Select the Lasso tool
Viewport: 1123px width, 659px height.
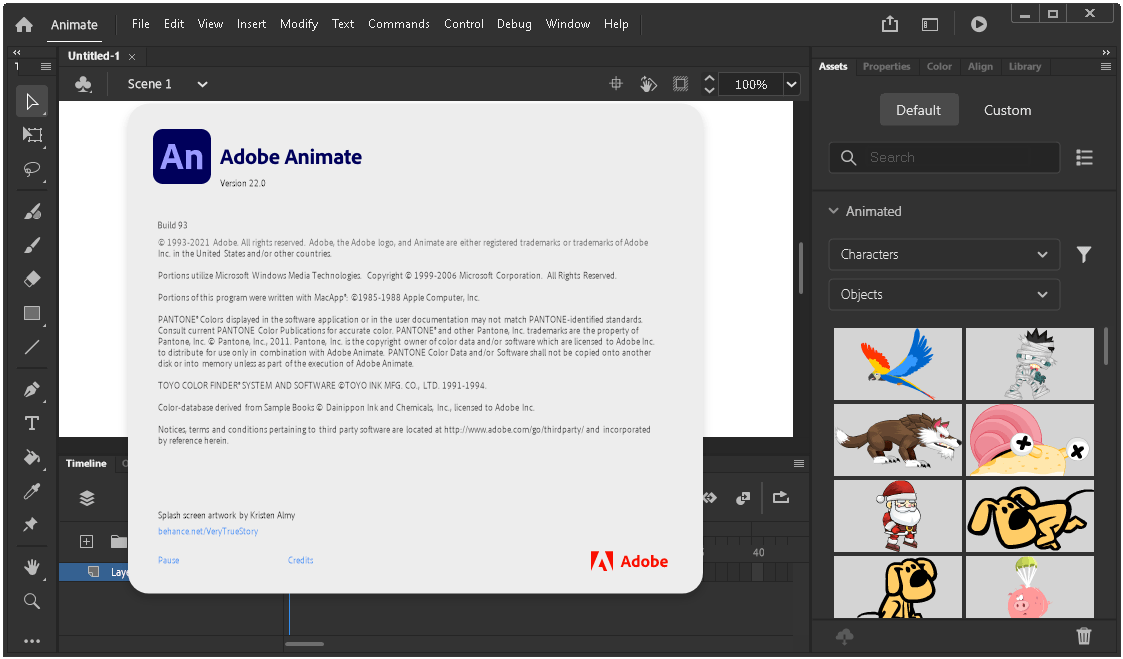point(32,169)
